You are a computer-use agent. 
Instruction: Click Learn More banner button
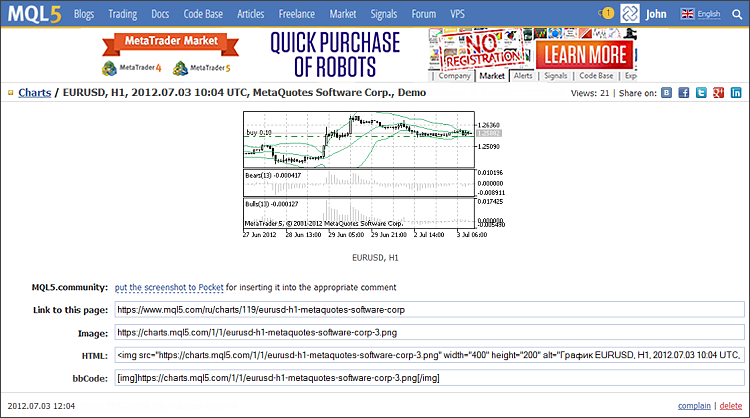[x=585, y=54]
